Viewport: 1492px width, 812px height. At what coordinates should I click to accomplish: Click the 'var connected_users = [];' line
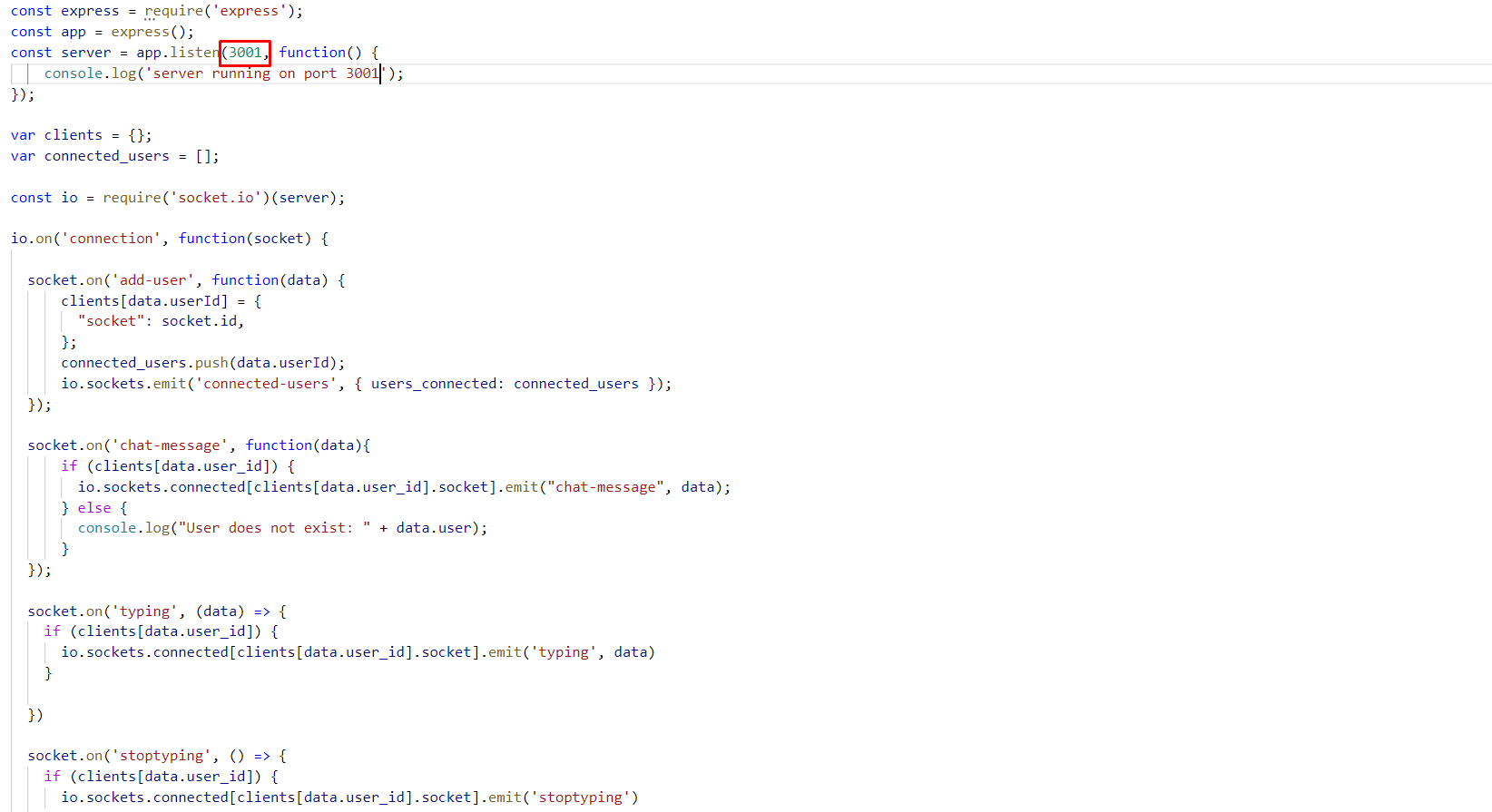(115, 156)
